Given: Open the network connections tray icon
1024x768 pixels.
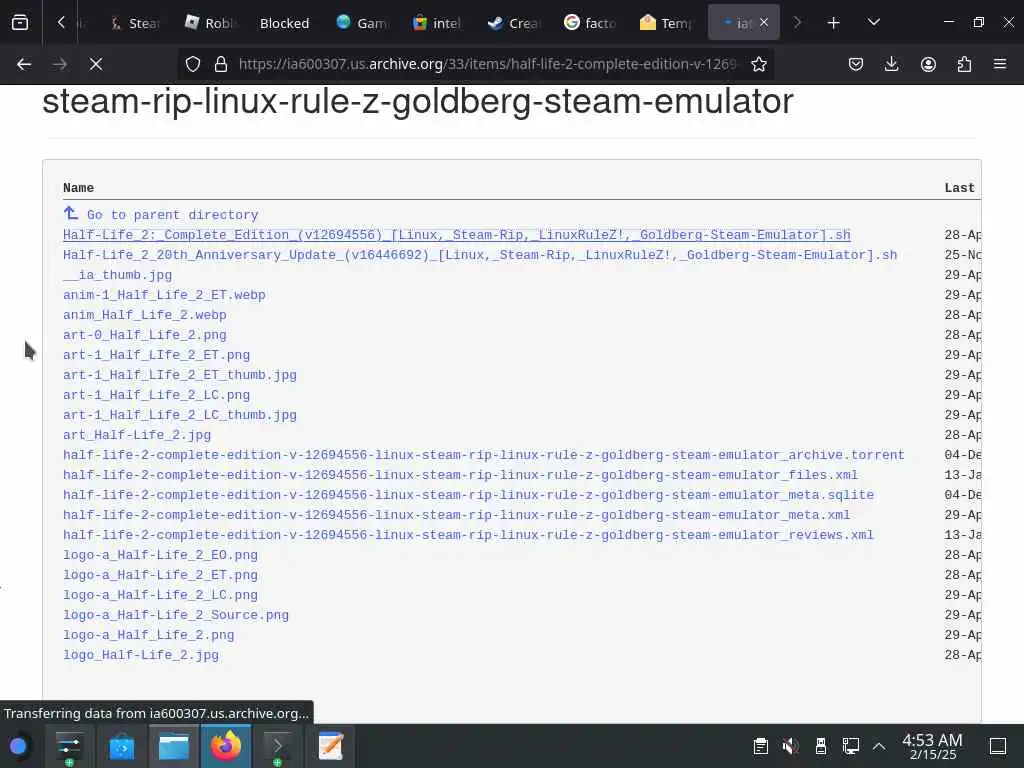Looking at the screenshot, I should tap(850, 746).
